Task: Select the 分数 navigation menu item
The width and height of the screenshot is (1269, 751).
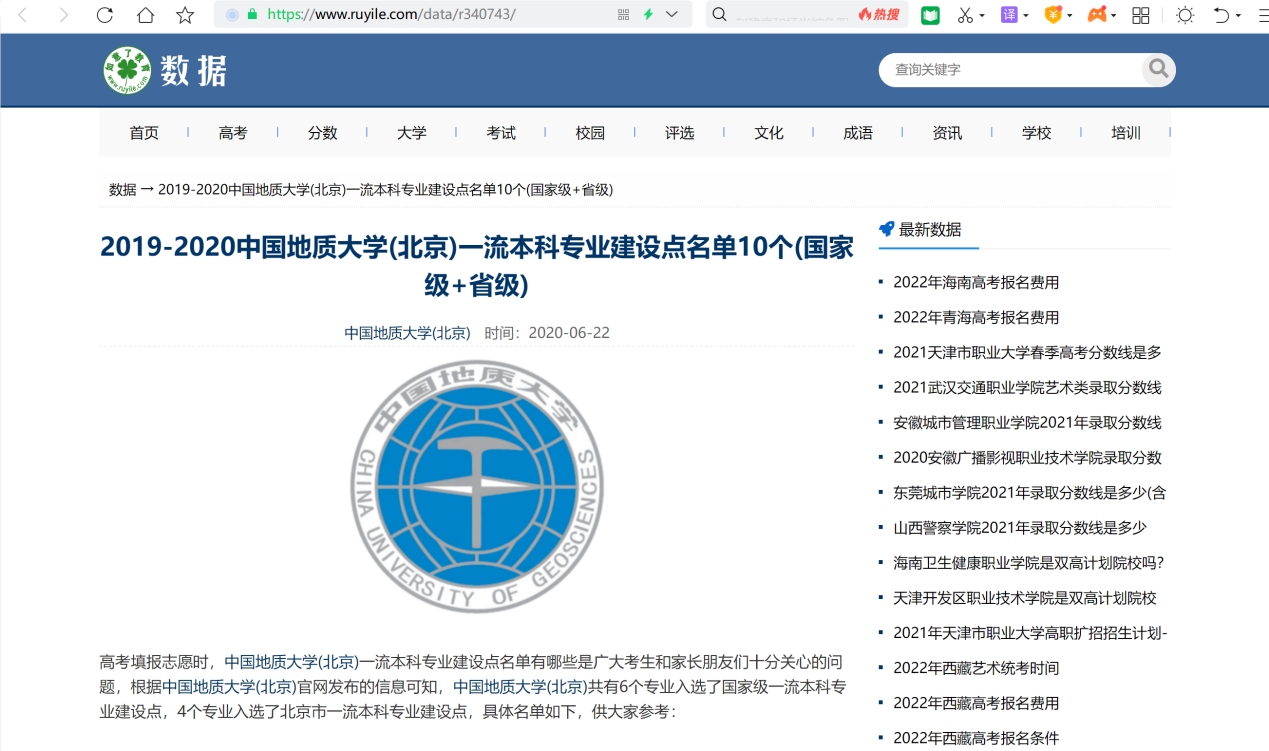Action: [x=322, y=133]
